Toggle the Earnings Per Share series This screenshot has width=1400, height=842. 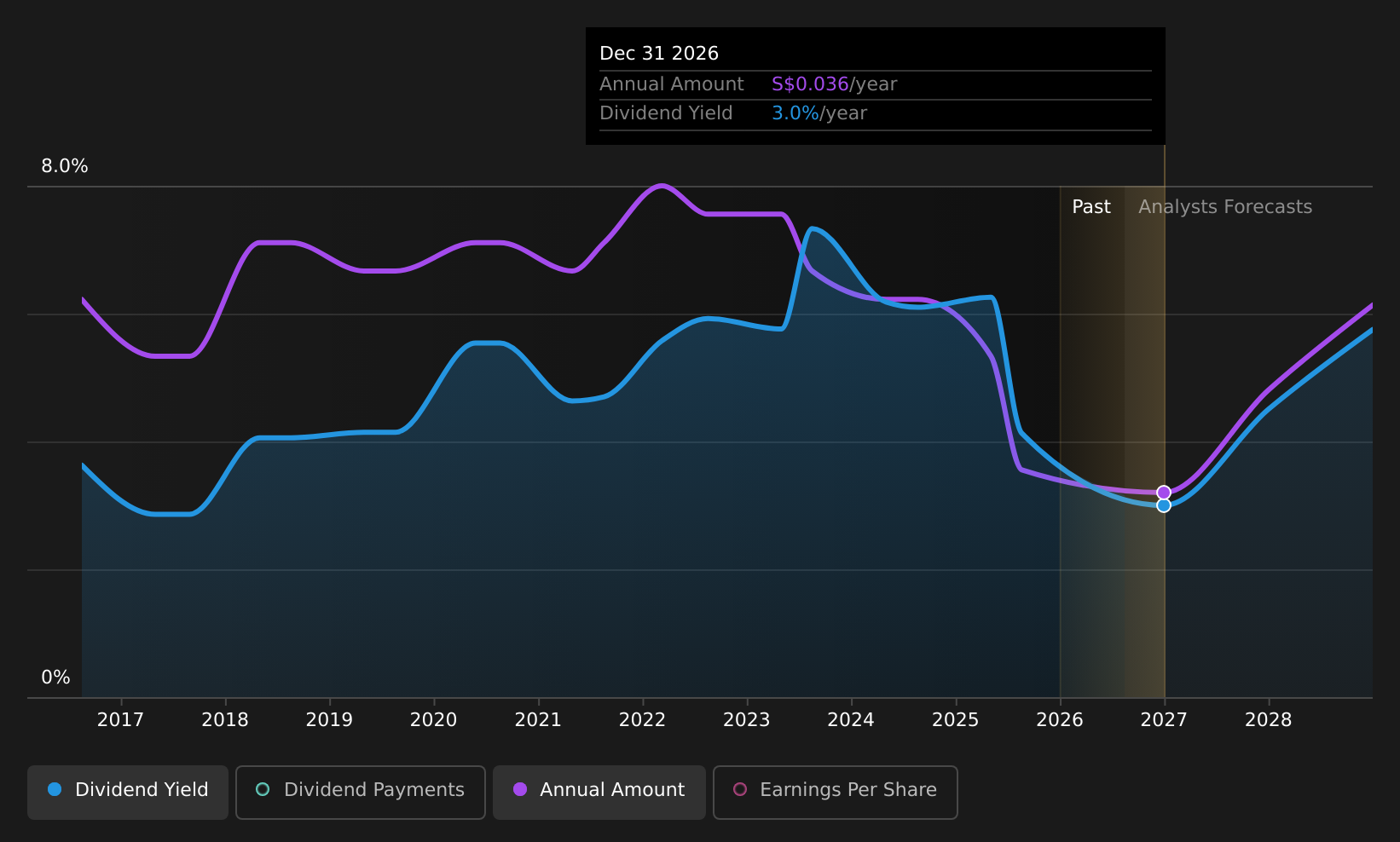[x=836, y=792]
